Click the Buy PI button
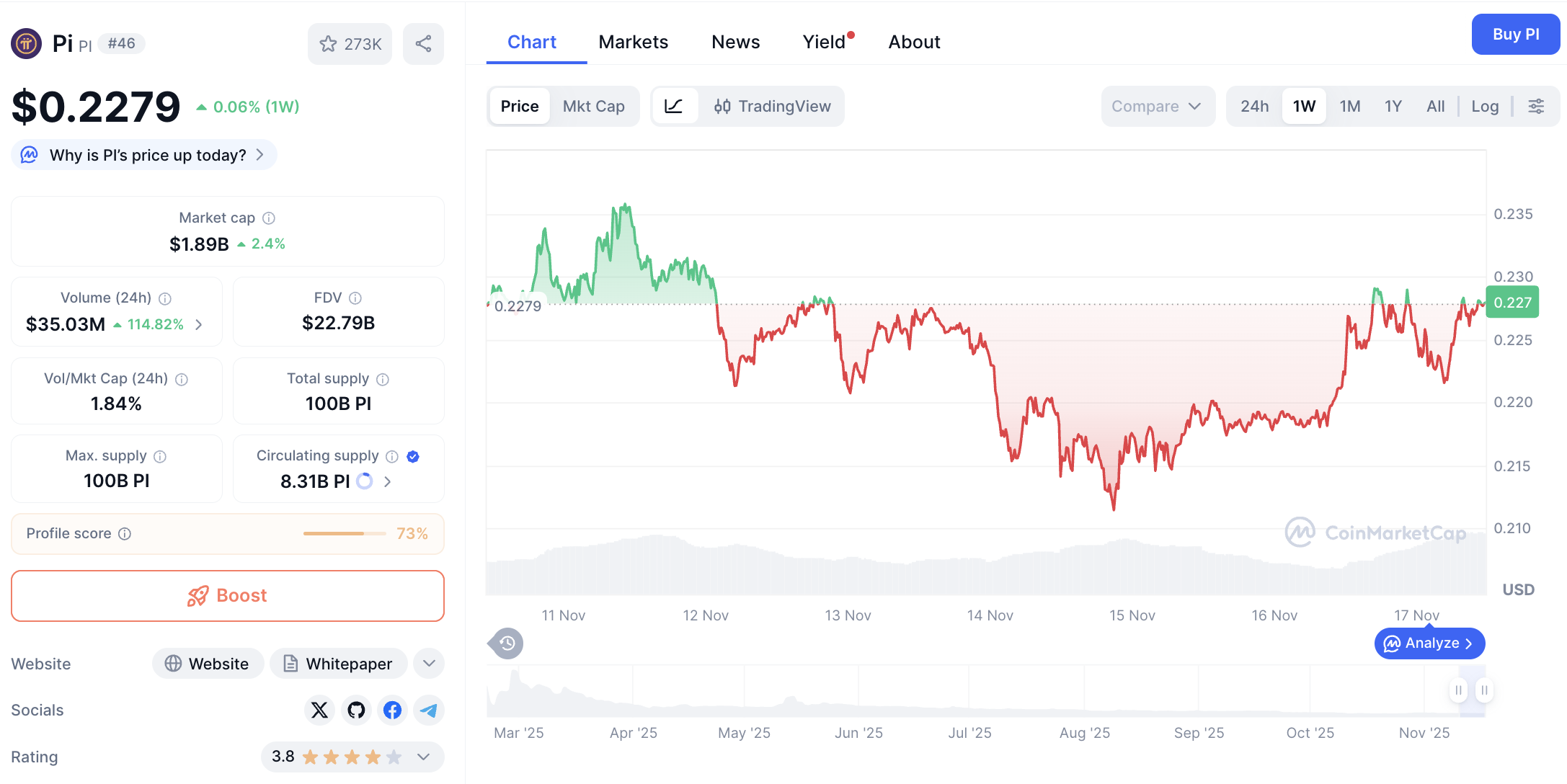The height and width of the screenshot is (784, 1567). click(1516, 34)
